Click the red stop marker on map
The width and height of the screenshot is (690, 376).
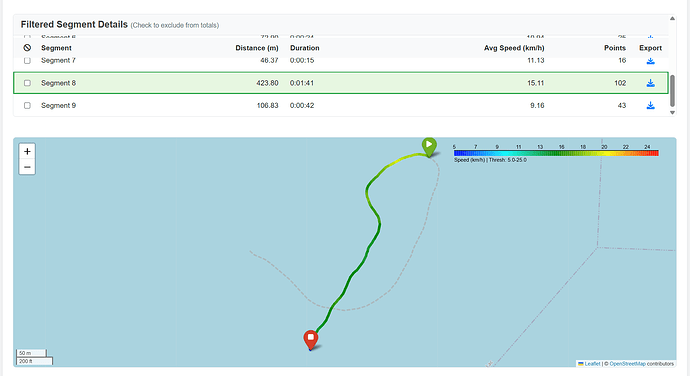(311, 339)
